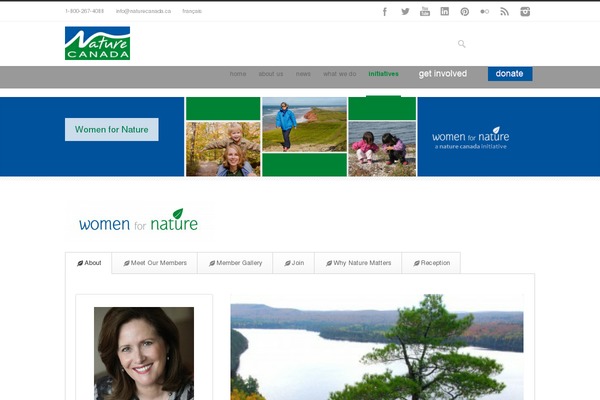Click banner photo of two children crouching
The image size is (600, 400).
pos(382,149)
